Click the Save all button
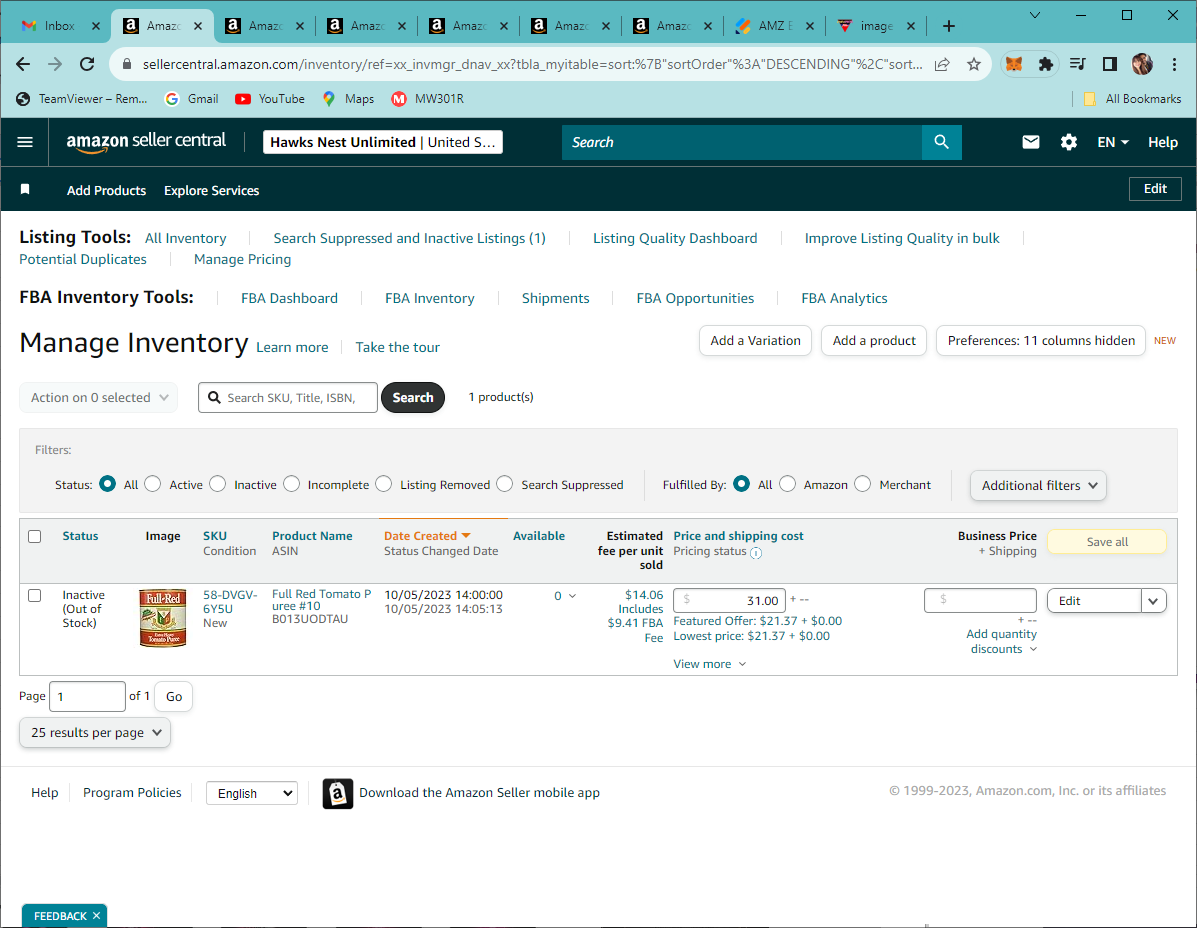1197x928 pixels. (1107, 542)
